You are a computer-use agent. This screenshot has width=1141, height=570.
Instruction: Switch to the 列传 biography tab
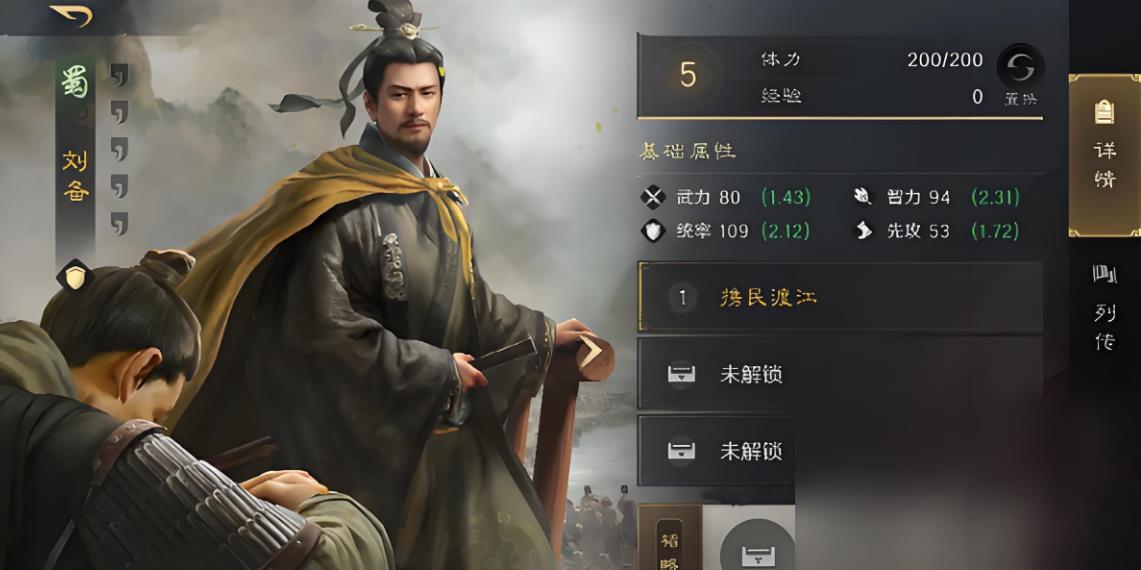point(1105,306)
